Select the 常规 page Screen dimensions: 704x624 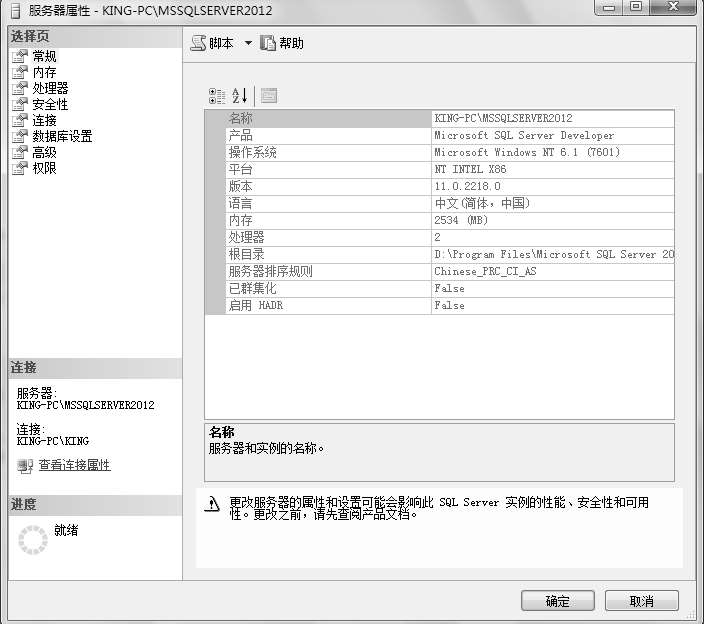click(x=44, y=56)
